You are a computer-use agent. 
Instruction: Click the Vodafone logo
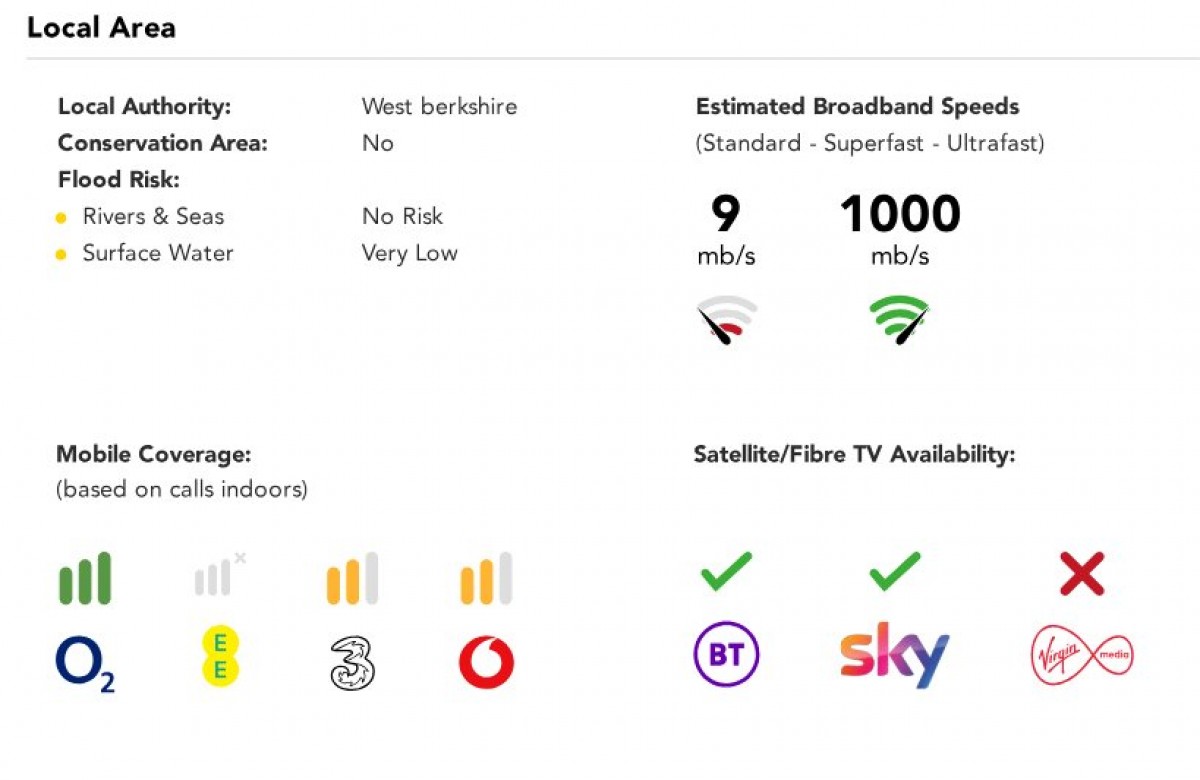(486, 663)
